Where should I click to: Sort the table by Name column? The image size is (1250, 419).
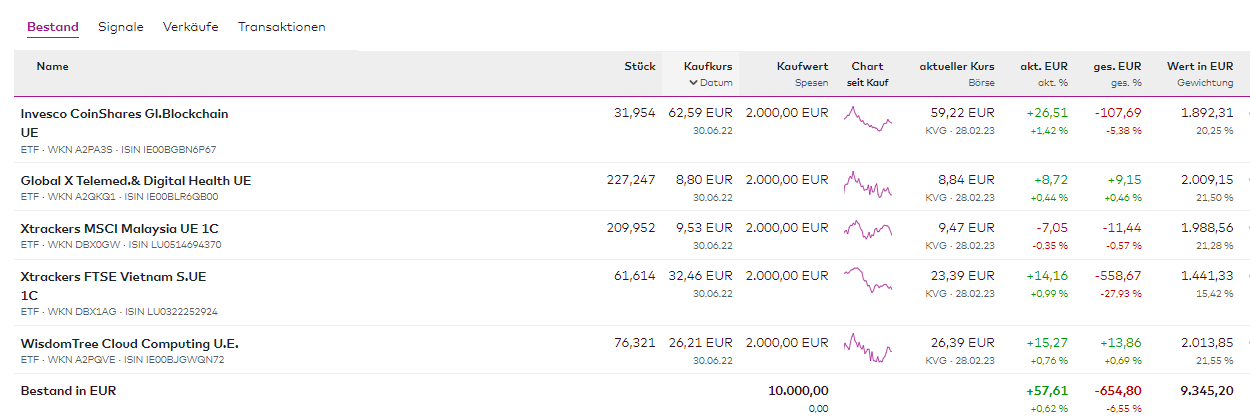click(52, 66)
